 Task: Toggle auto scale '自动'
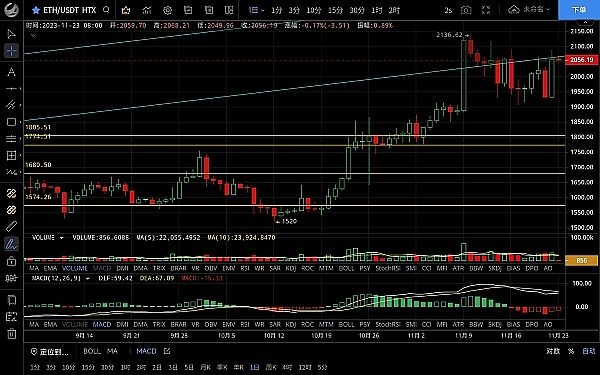point(589,351)
